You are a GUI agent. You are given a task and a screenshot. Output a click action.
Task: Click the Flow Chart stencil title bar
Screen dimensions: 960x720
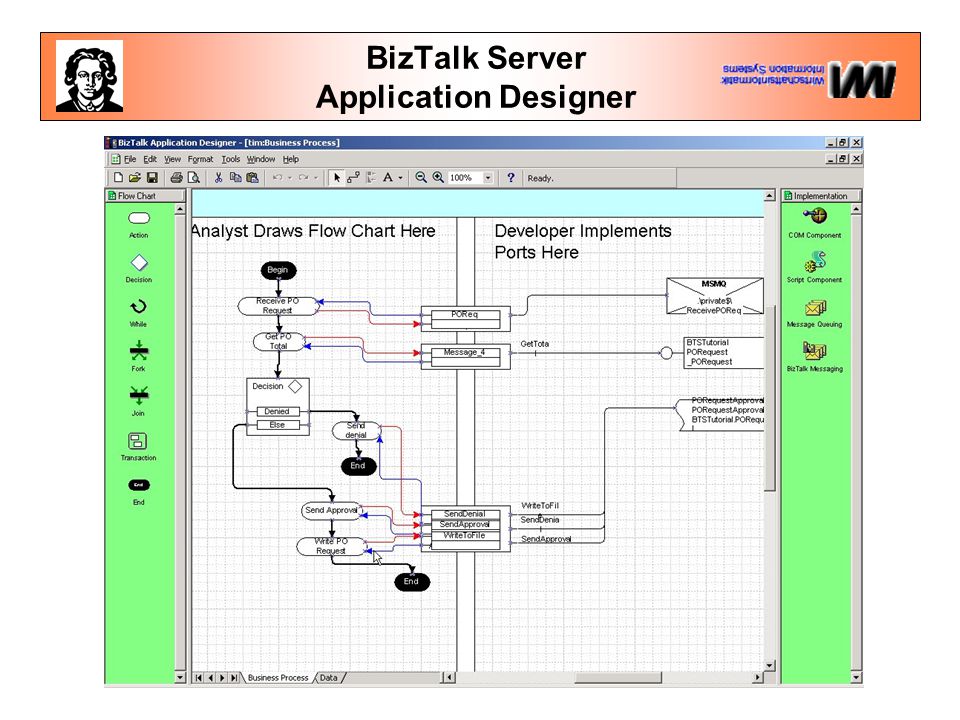click(145, 196)
